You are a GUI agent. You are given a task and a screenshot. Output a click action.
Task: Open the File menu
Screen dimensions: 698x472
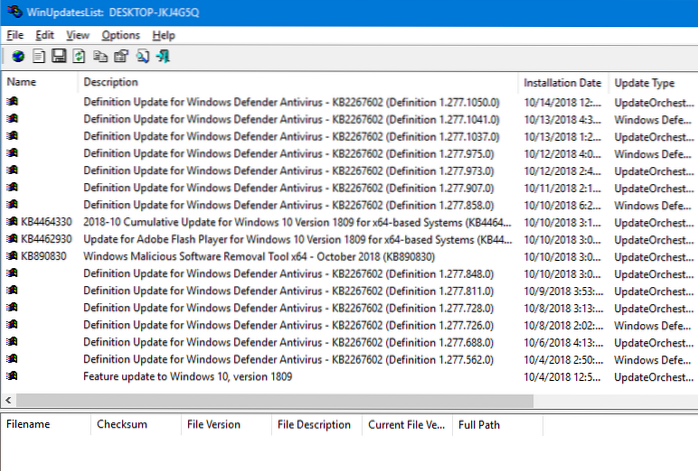15,35
